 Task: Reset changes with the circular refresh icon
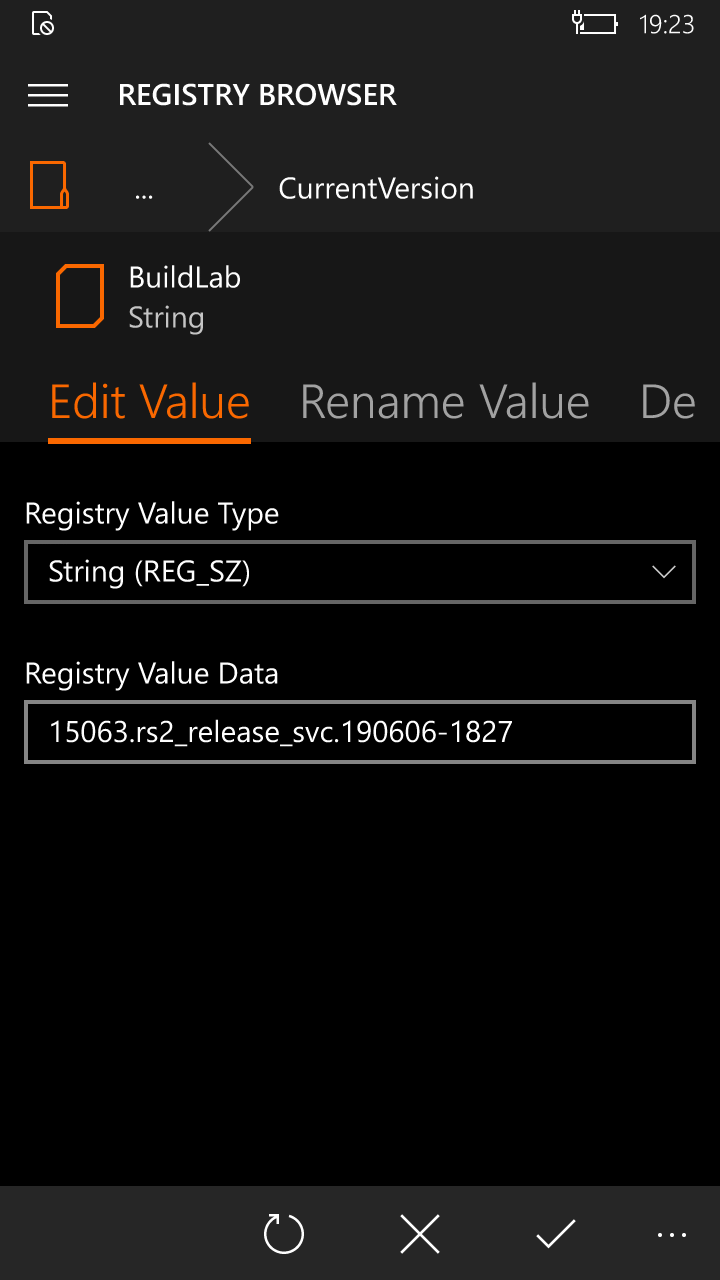click(283, 1234)
